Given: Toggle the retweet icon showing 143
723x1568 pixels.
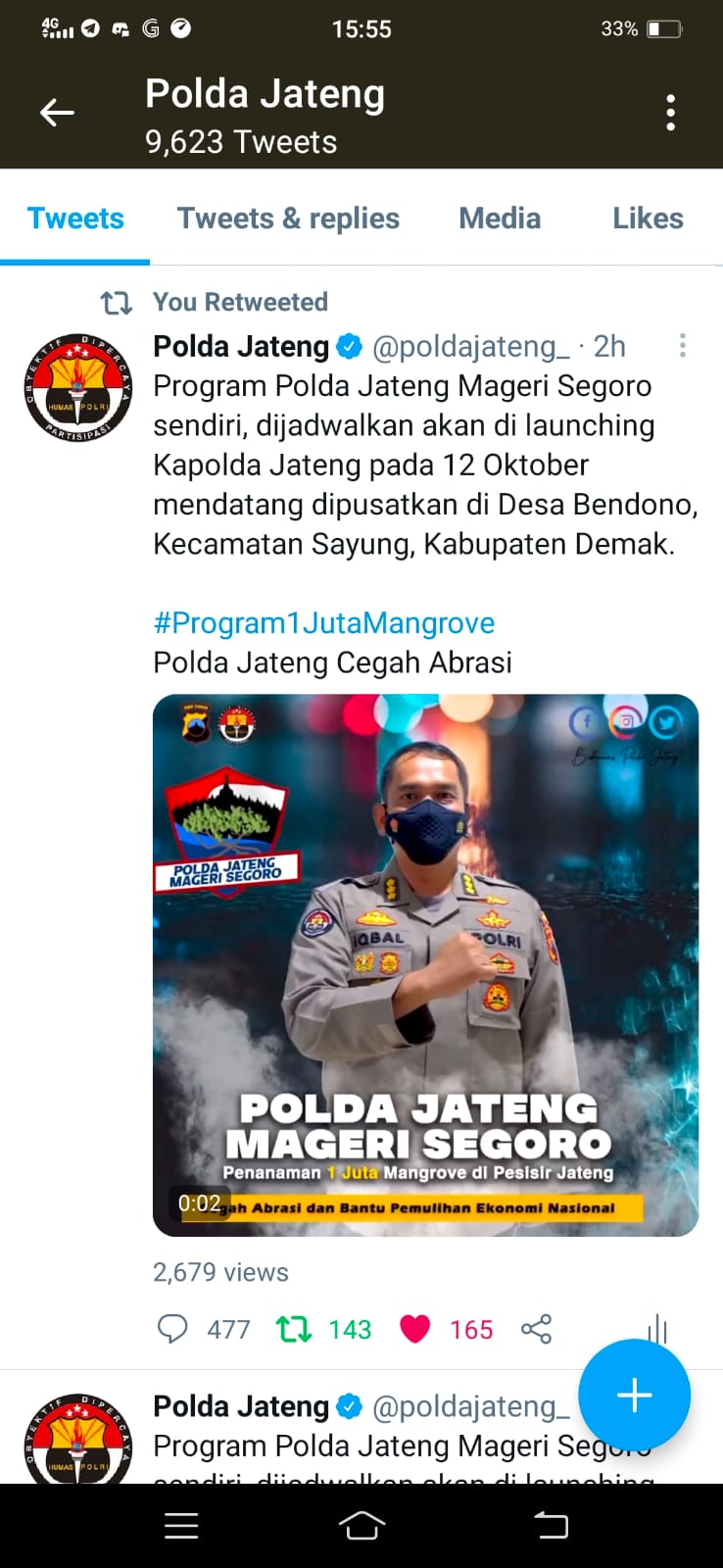Looking at the screenshot, I should click(x=294, y=1329).
